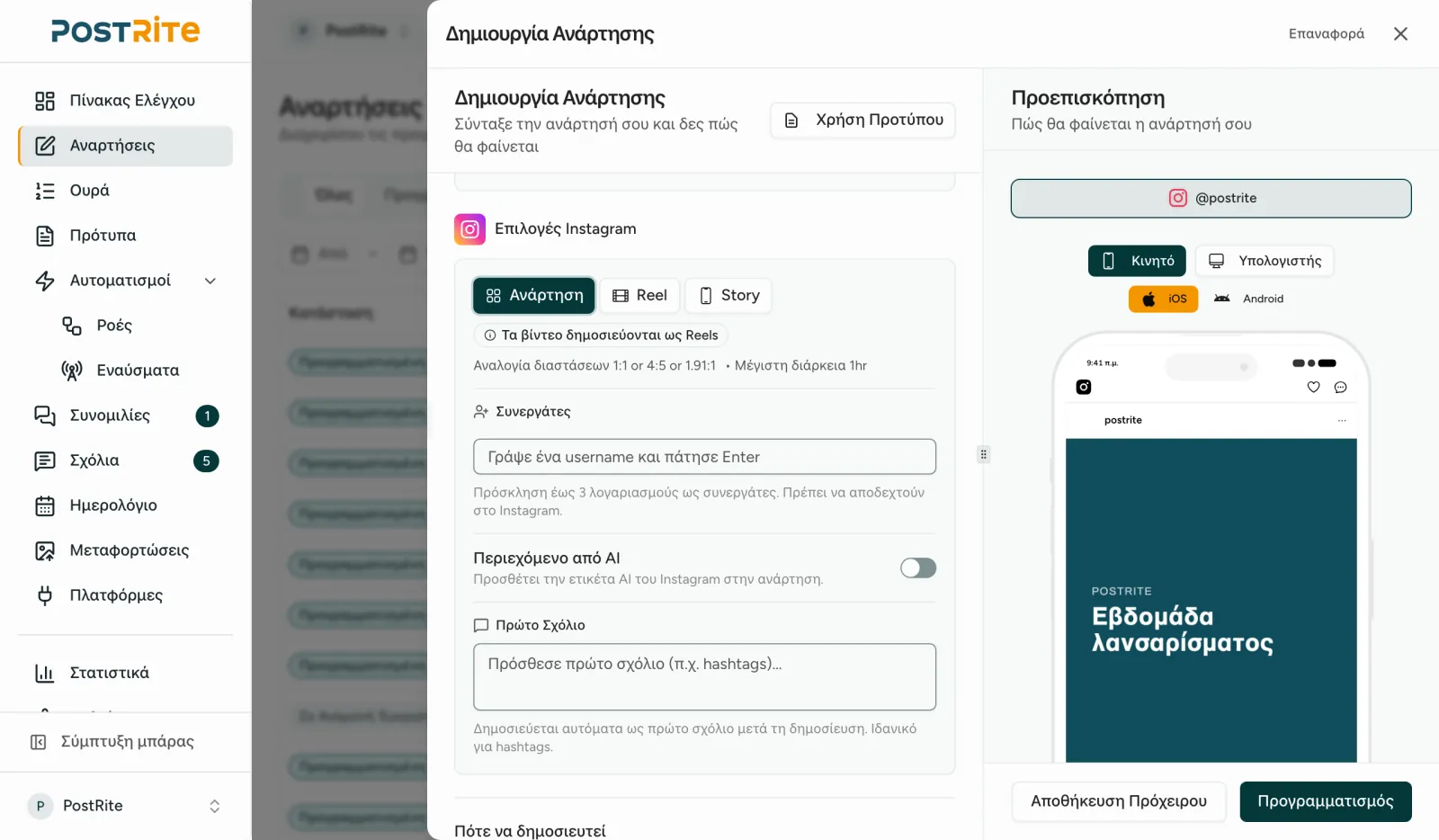This screenshot has width=1439, height=840.
Task: Click the Σύμπτυξη μπάρας collapse sidebar button
Action: [x=125, y=742]
